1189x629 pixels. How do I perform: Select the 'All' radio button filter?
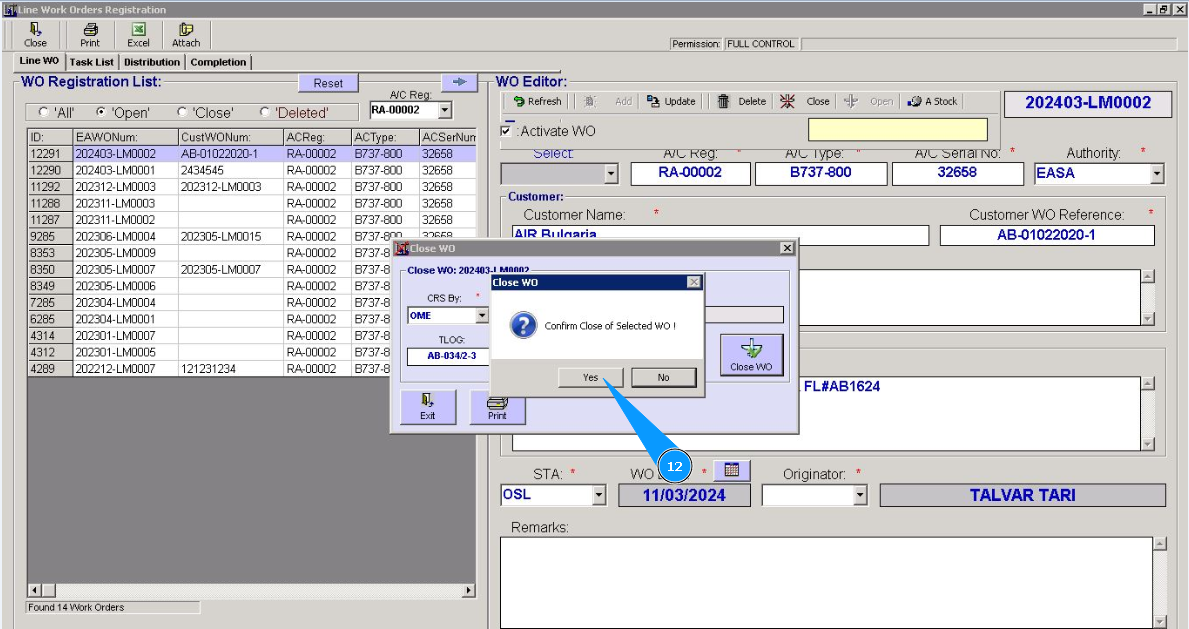point(44,112)
